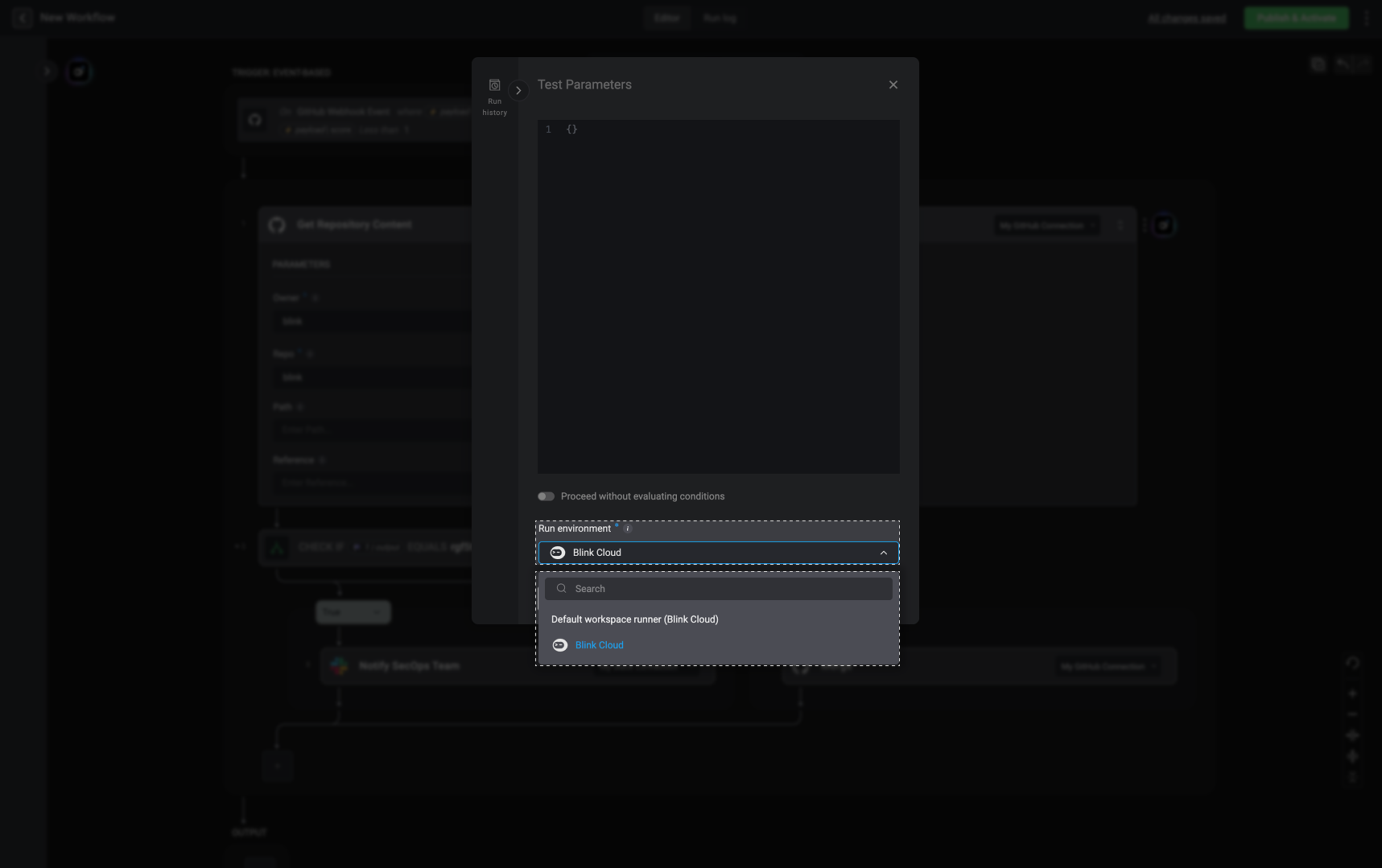Open the My GitHub Connection dropdown in the step header
Image resolution: width=1382 pixels, height=868 pixels.
click(1046, 225)
